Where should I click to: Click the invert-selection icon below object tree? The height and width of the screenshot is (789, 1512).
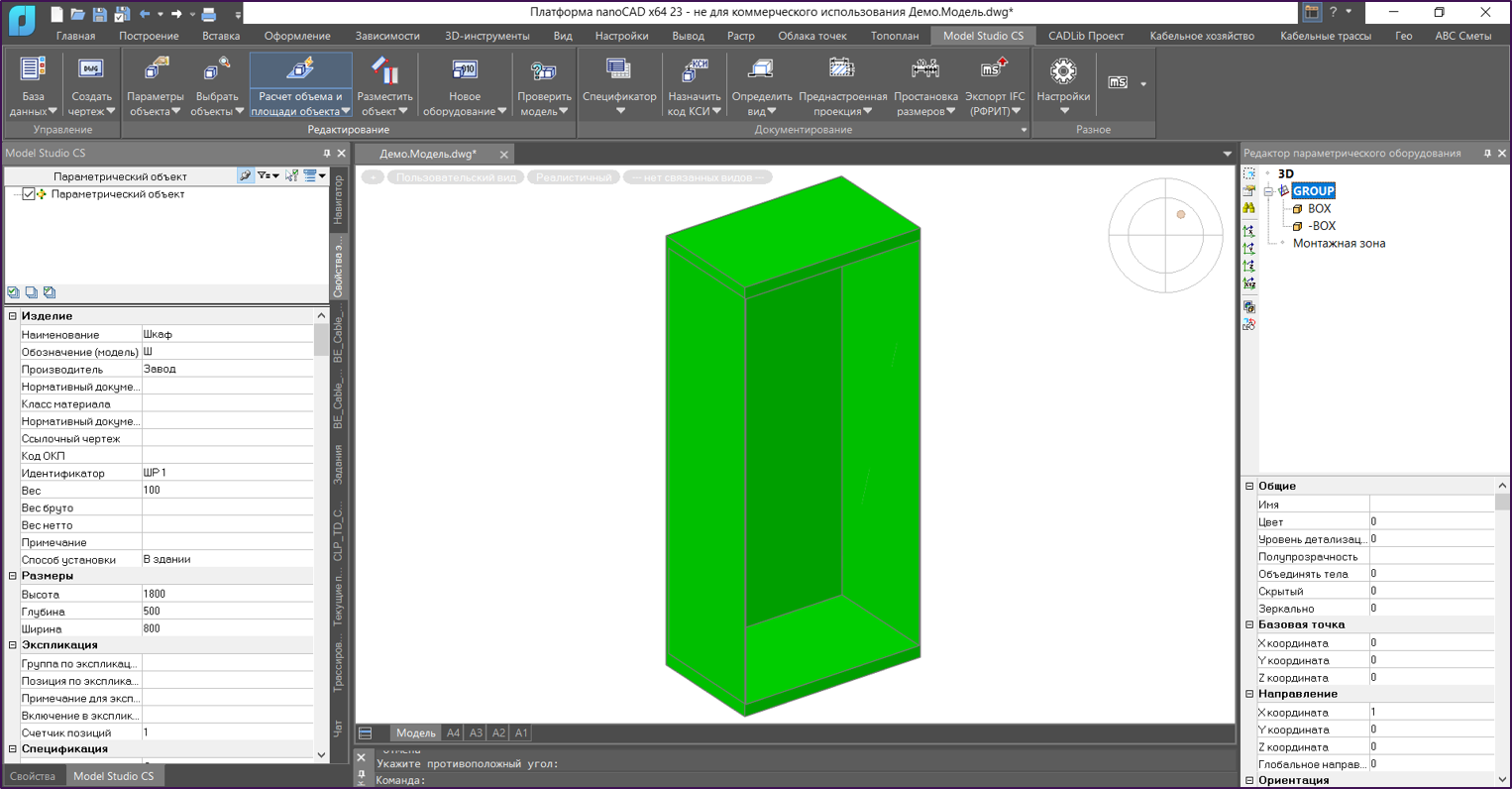click(x=49, y=292)
